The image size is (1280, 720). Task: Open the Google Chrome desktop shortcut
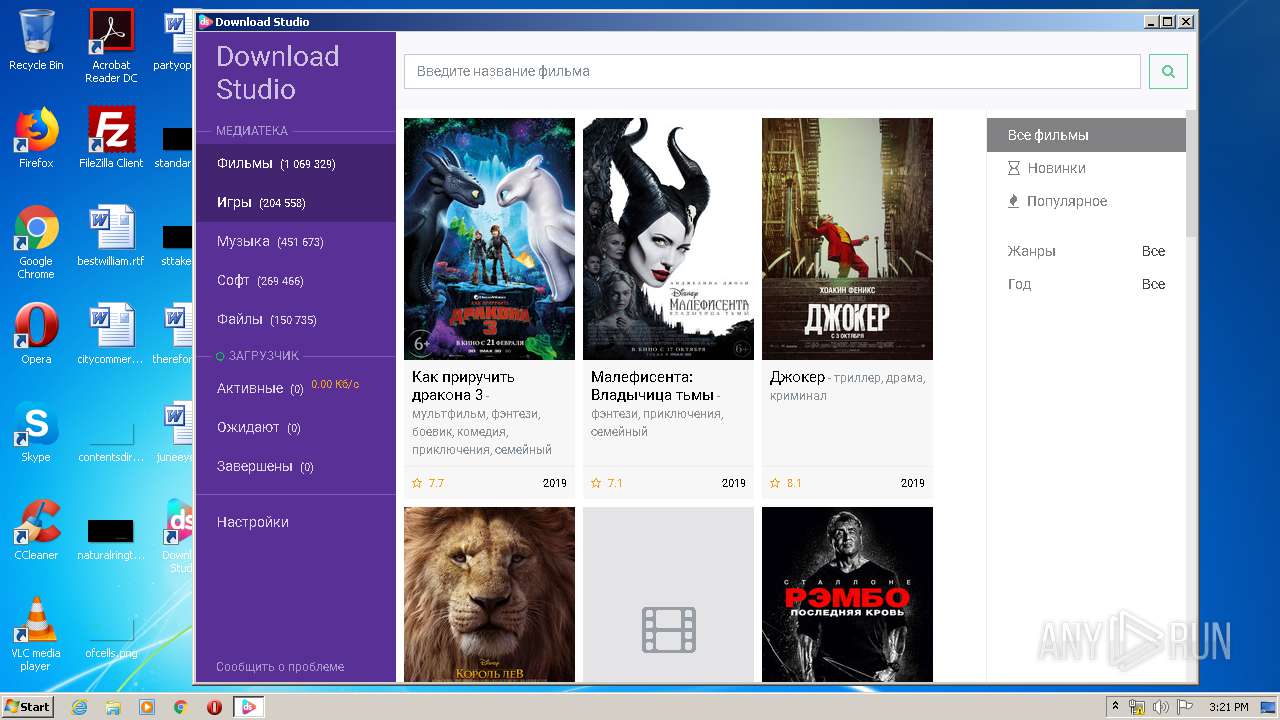tap(36, 241)
